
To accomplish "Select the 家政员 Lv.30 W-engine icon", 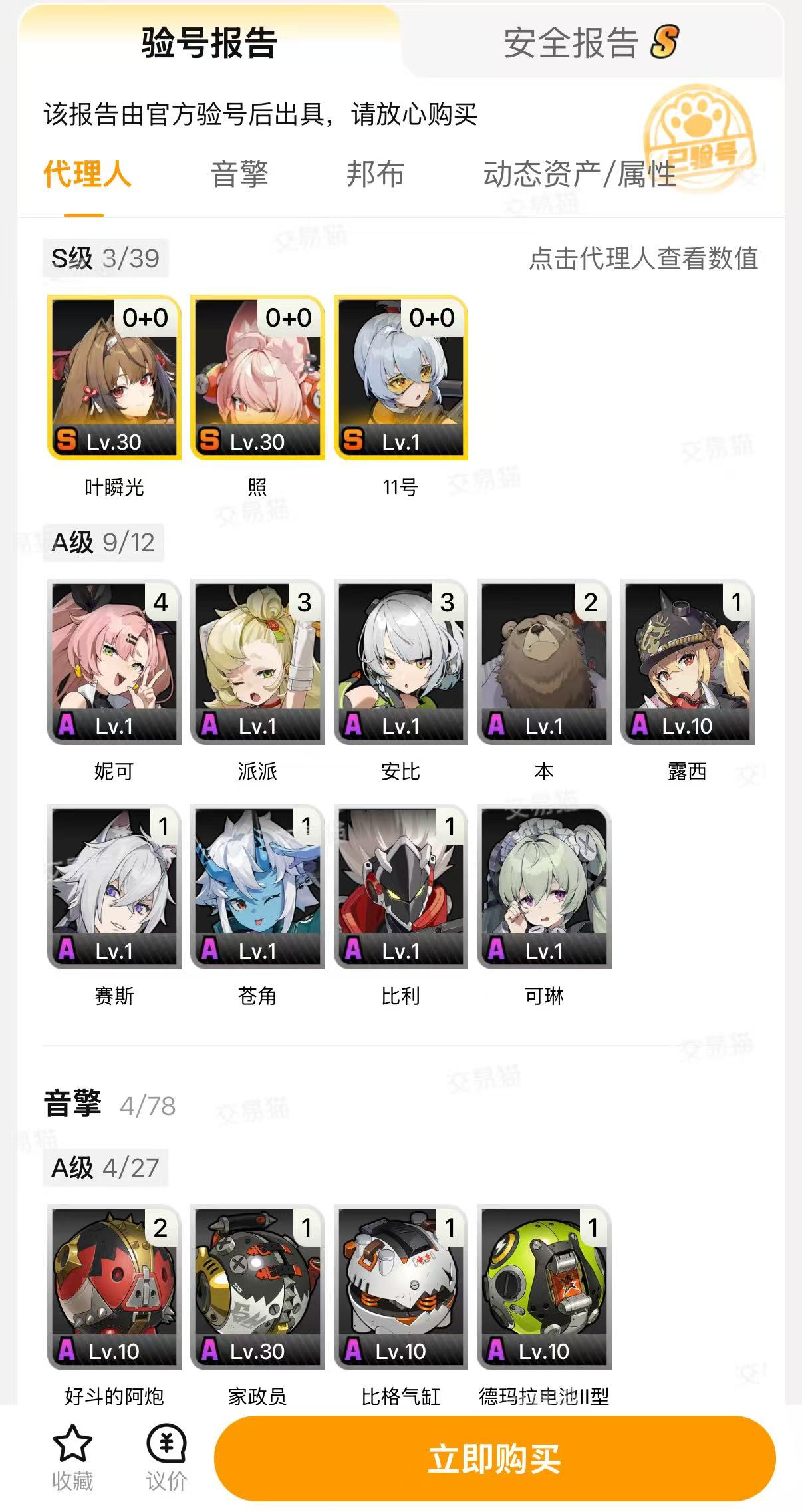I will pyautogui.click(x=257, y=1286).
